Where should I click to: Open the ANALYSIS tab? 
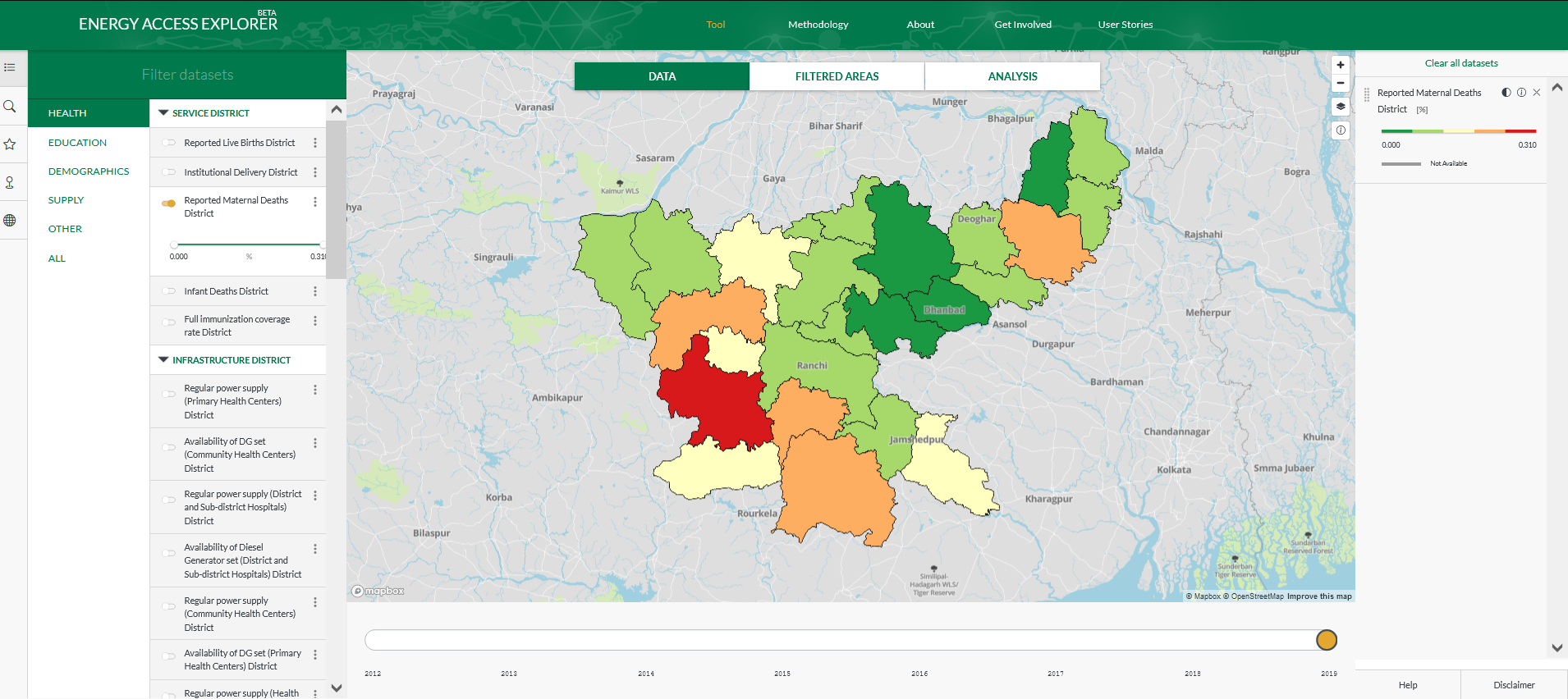coord(1012,76)
